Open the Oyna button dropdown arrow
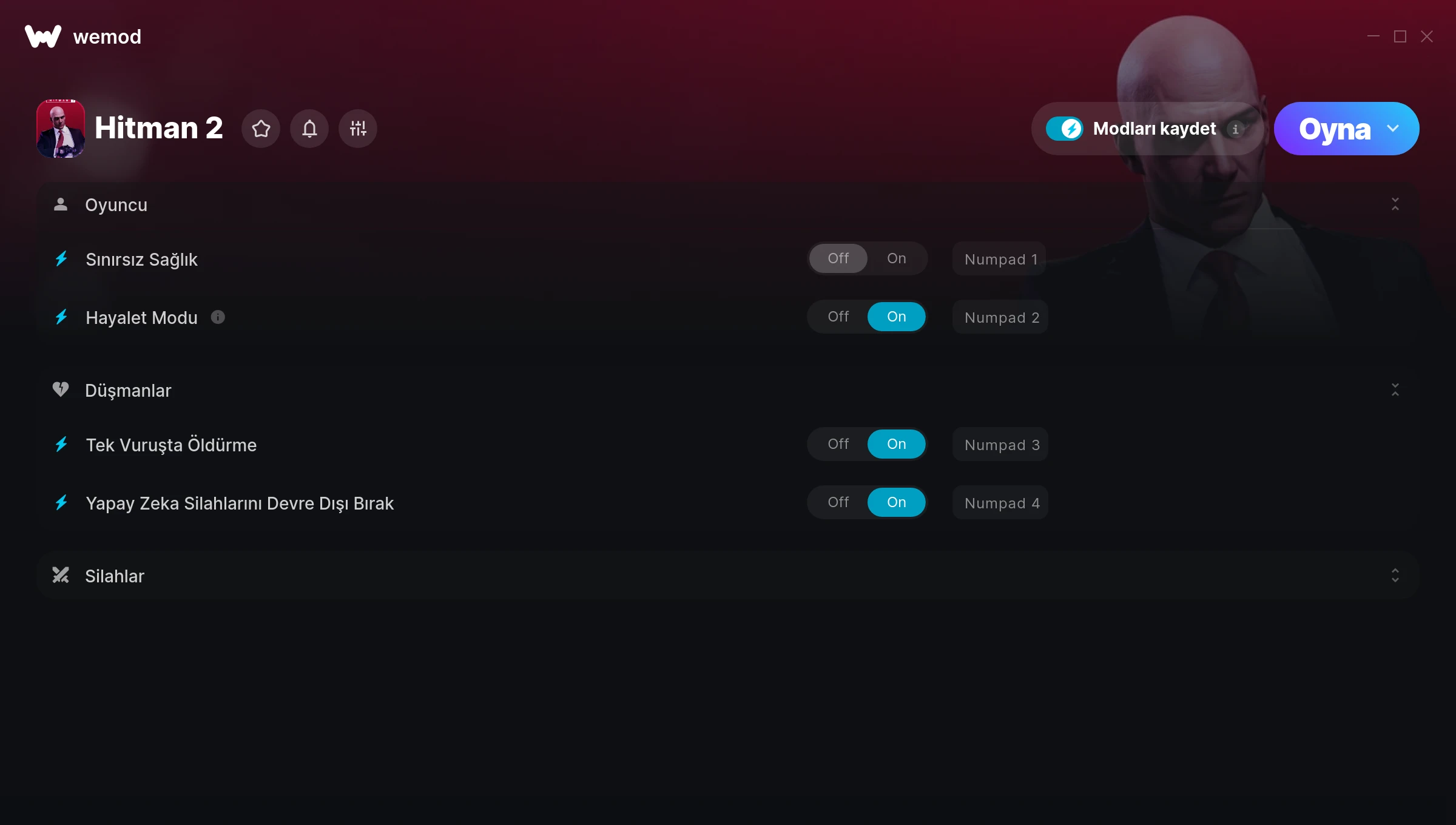The width and height of the screenshot is (1456, 825). (x=1393, y=129)
